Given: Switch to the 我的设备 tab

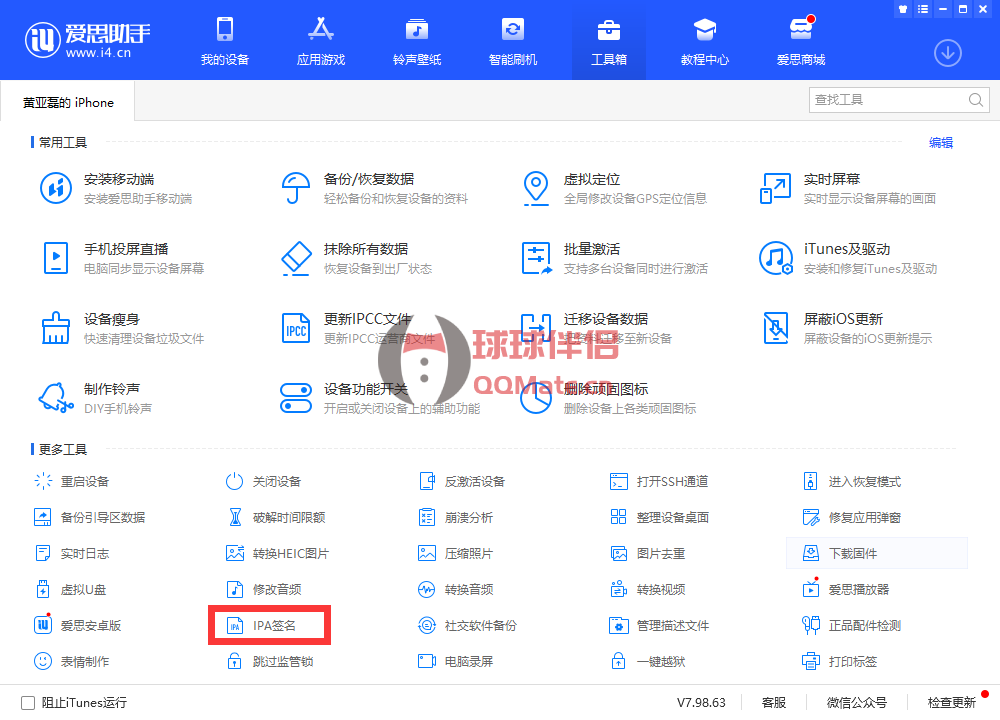Looking at the screenshot, I should tap(225, 41).
